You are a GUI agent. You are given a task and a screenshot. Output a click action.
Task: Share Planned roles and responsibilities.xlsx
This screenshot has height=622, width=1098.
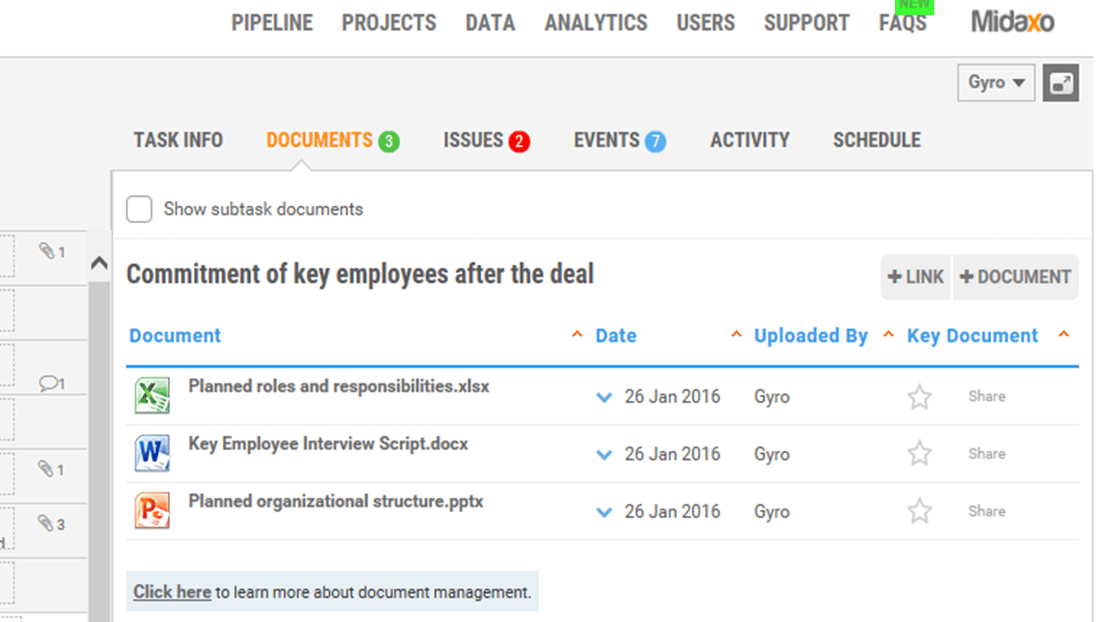(x=987, y=396)
